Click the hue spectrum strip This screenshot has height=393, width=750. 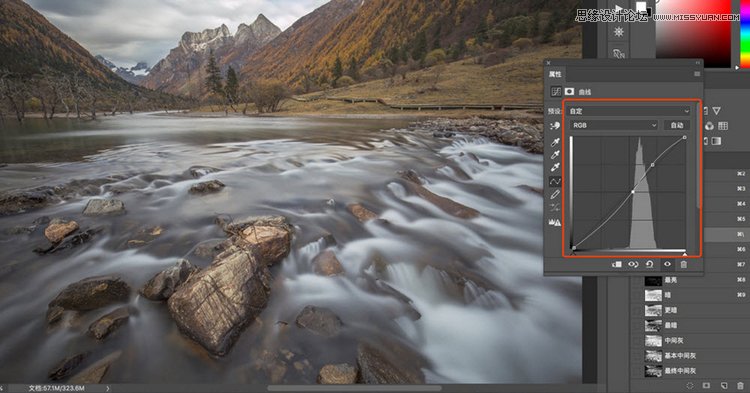point(745,33)
